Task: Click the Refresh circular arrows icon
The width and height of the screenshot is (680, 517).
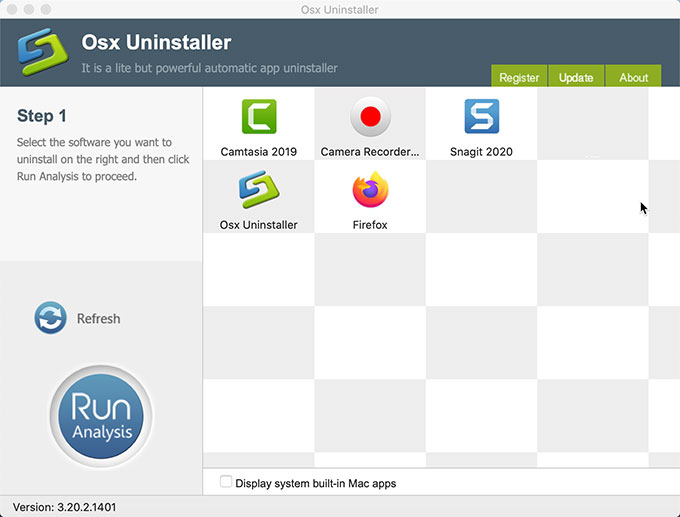Action: 51,318
